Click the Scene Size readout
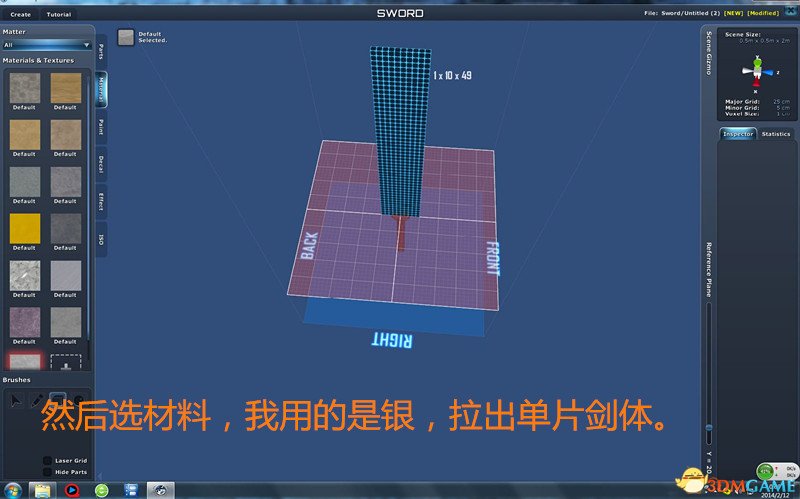The height and width of the screenshot is (499, 800). 757,37
